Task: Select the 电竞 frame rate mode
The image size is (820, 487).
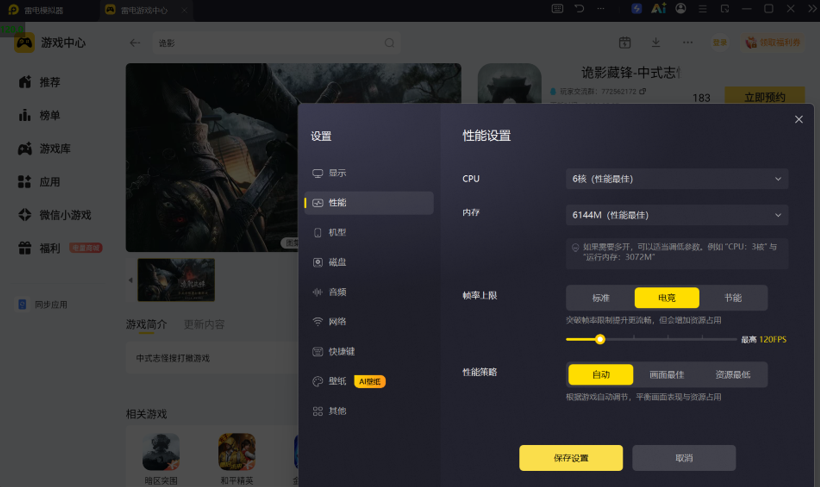Action: point(667,298)
